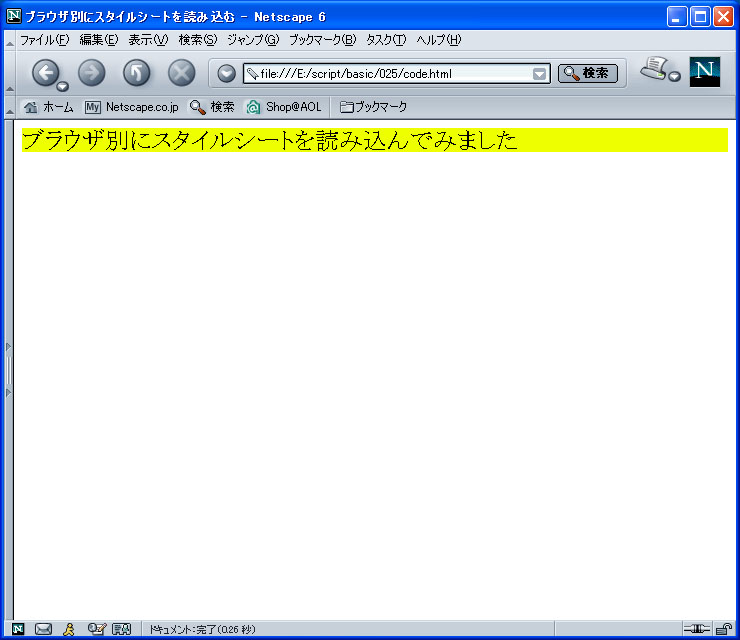Collapse the personal toolbar with its grippy
This screenshot has height=640, width=740.
9,107
